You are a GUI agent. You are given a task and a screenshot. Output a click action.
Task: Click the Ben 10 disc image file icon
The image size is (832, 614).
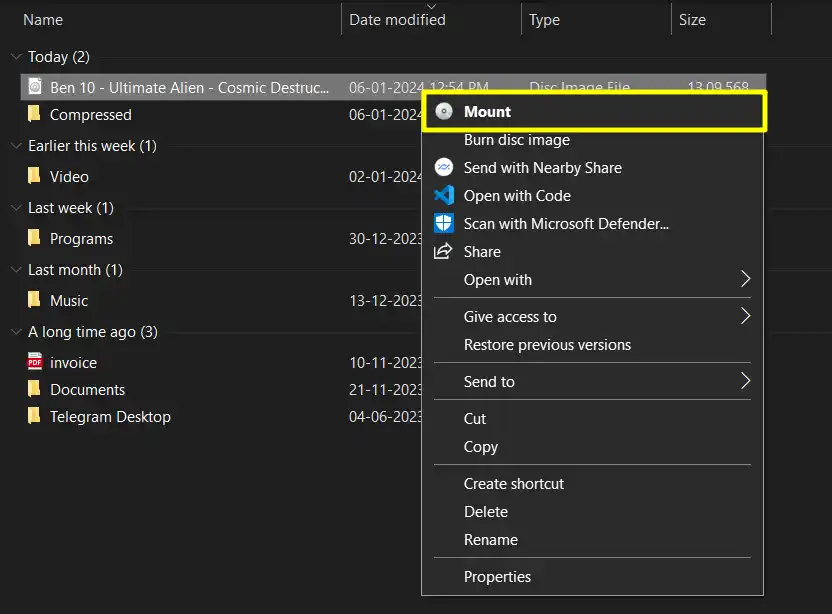pos(36,87)
